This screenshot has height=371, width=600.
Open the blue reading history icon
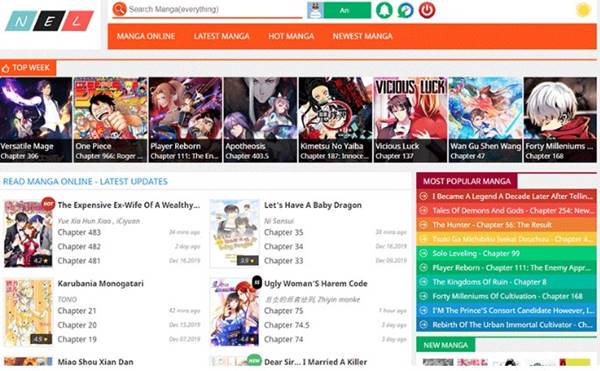(406, 10)
